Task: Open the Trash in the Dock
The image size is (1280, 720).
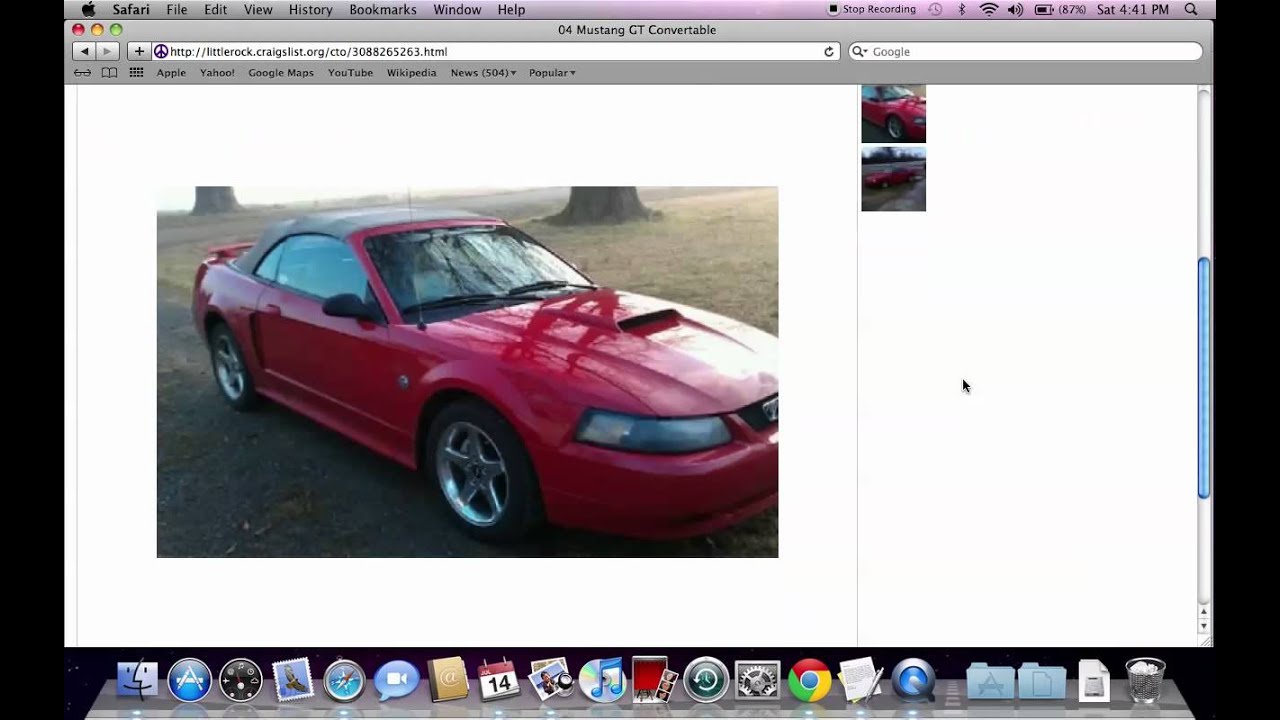Action: click(1145, 681)
